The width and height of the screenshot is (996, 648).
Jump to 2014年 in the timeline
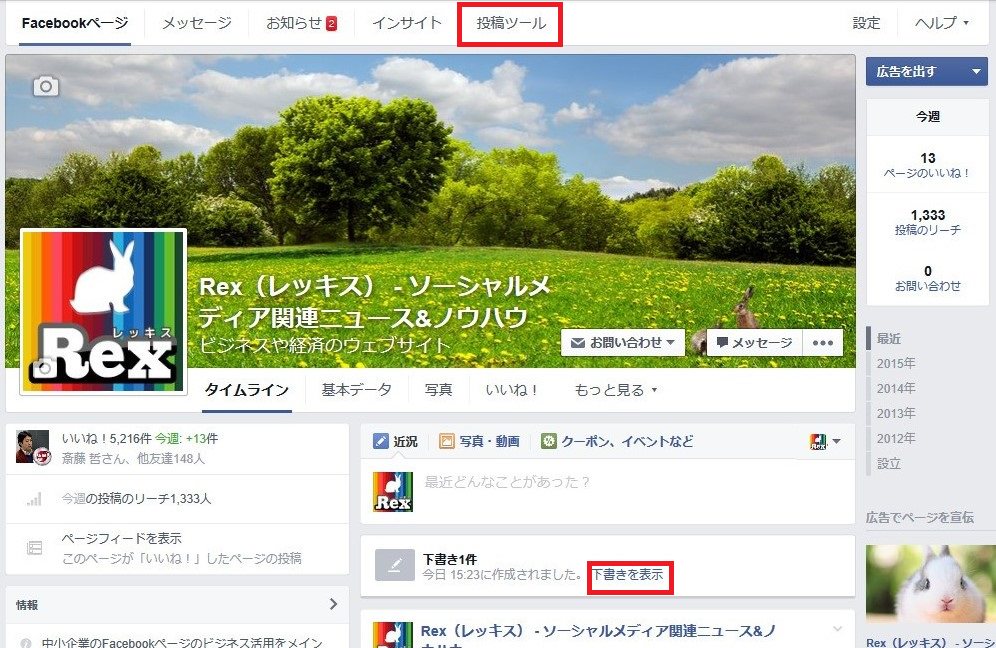tap(896, 388)
